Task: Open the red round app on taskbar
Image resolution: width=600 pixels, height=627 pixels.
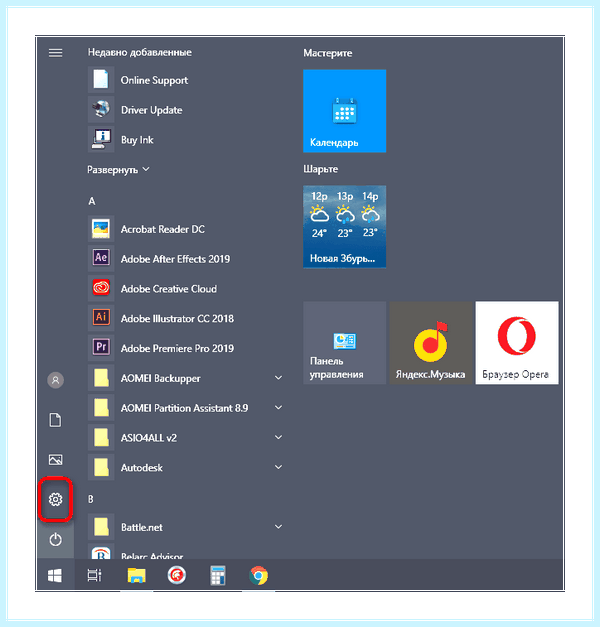Action: tap(177, 576)
